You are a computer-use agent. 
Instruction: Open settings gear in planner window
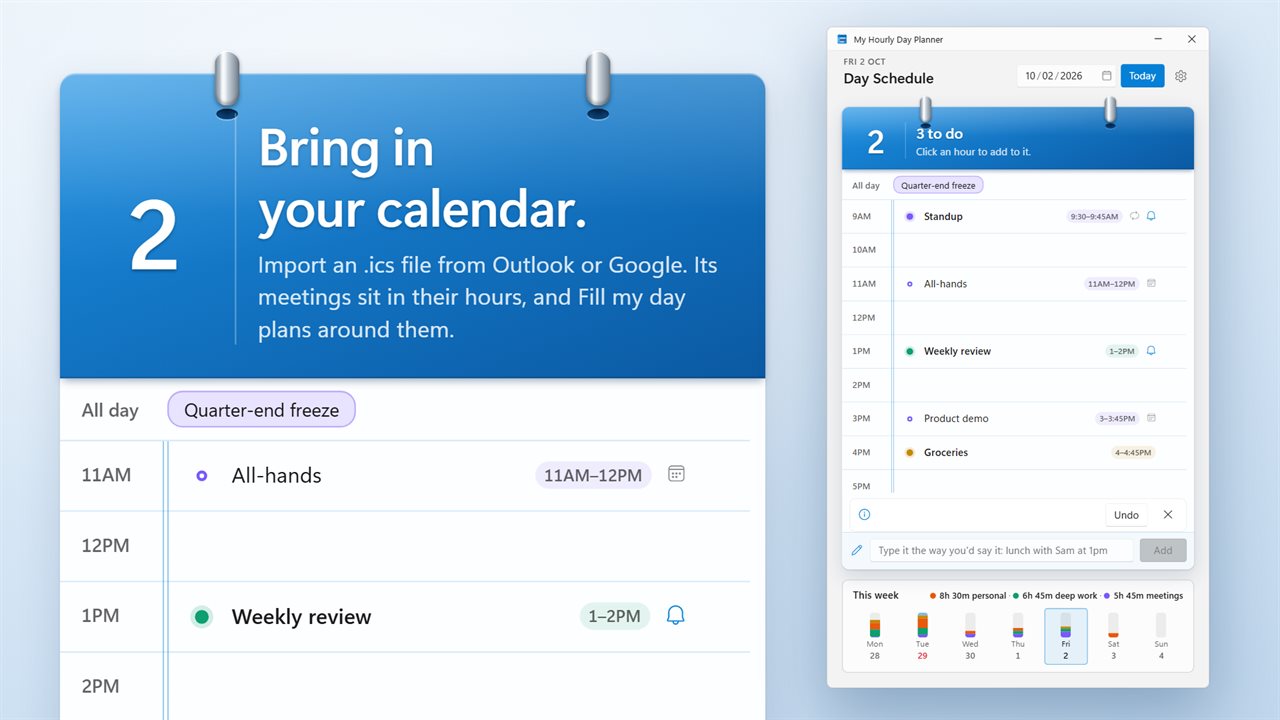(1180, 76)
